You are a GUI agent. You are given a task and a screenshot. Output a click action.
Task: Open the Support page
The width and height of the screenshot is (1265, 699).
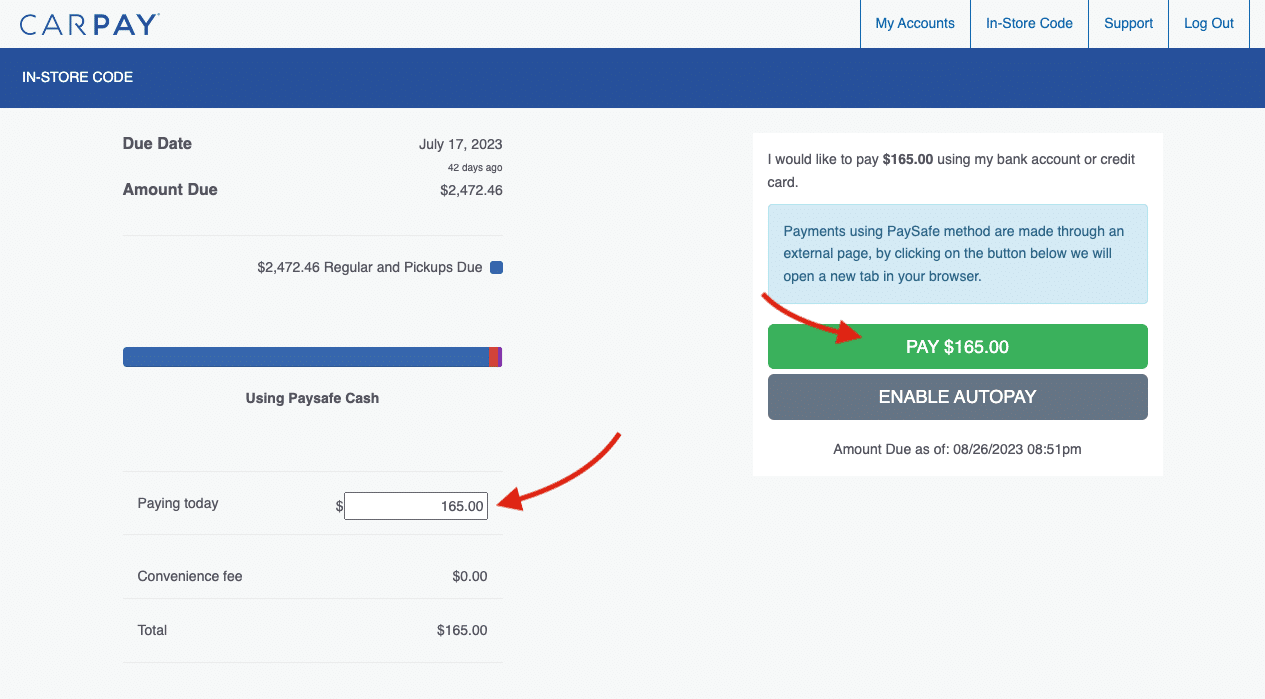pyautogui.click(x=1128, y=23)
